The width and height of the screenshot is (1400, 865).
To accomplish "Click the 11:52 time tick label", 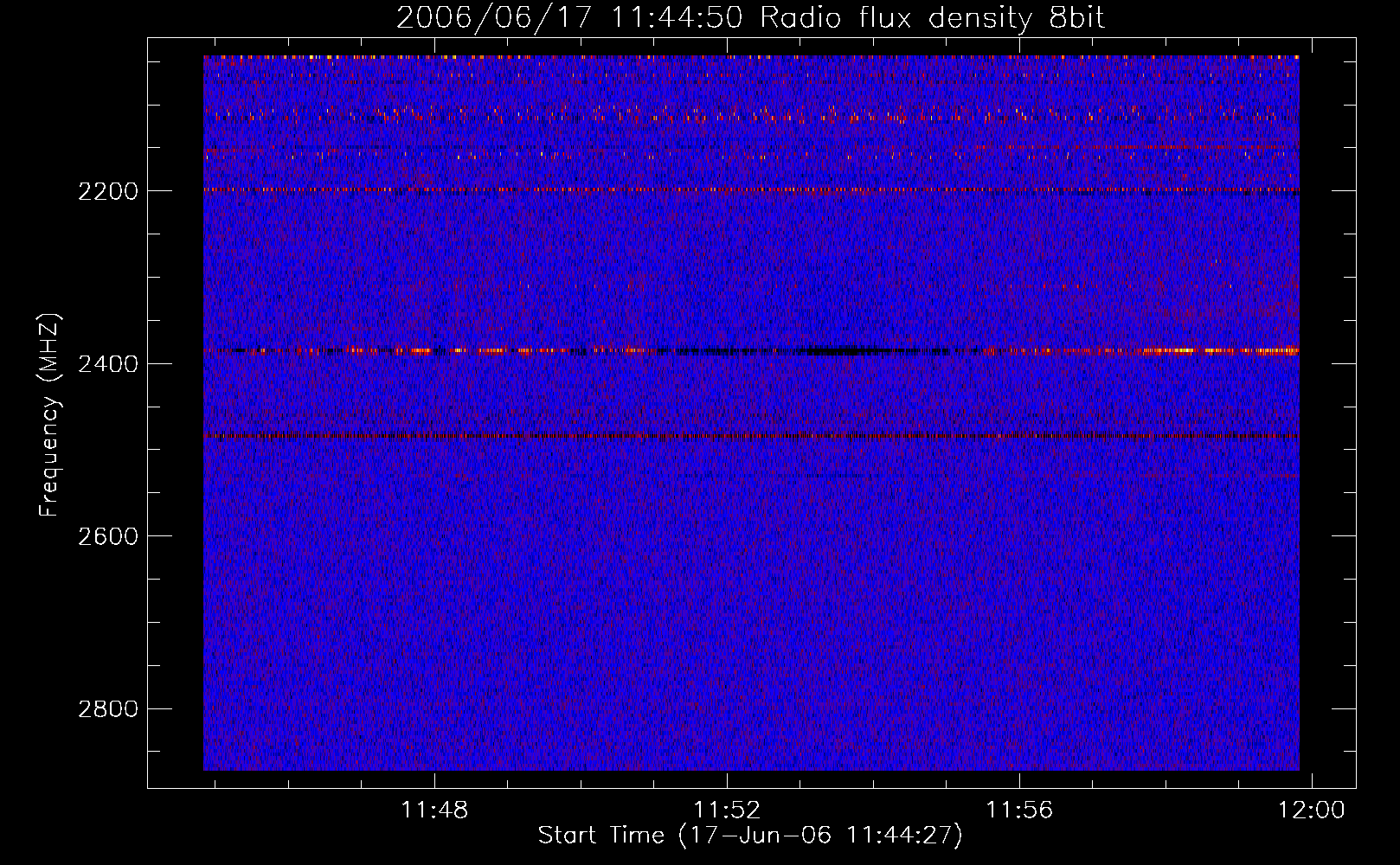I will pos(727,811).
